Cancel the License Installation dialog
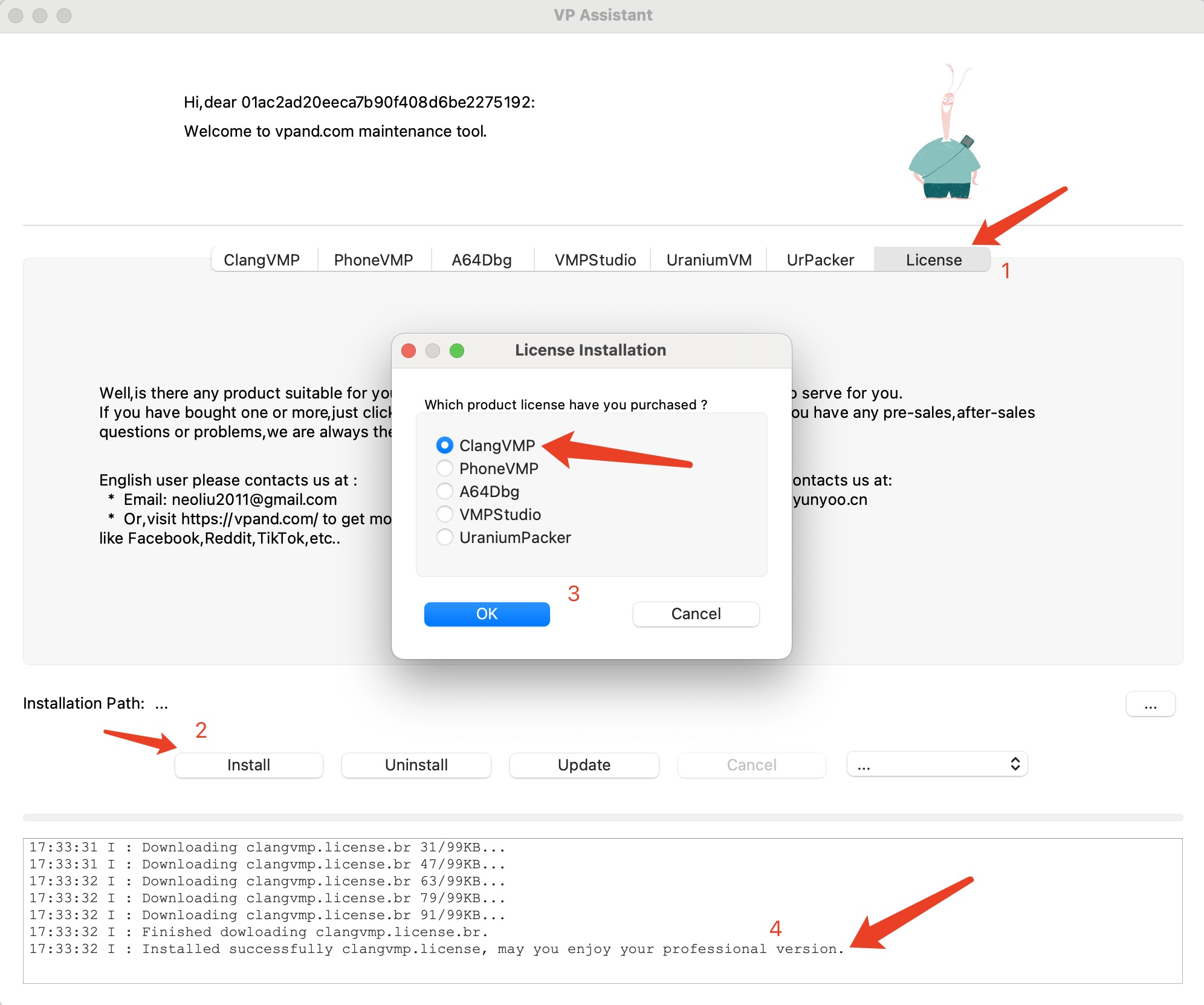The image size is (1204, 1005). tap(696, 614)
